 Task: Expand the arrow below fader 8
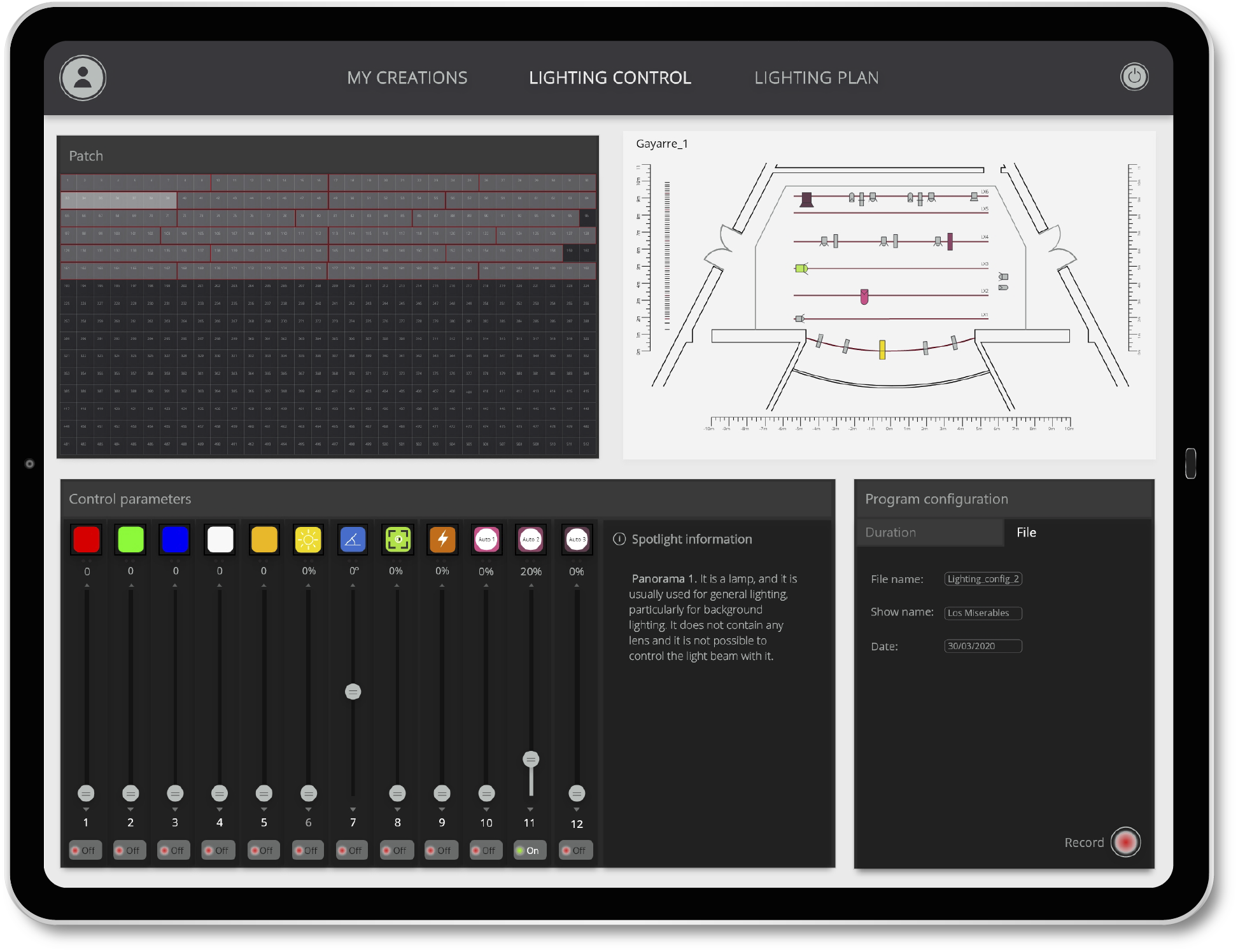(397, 810)
